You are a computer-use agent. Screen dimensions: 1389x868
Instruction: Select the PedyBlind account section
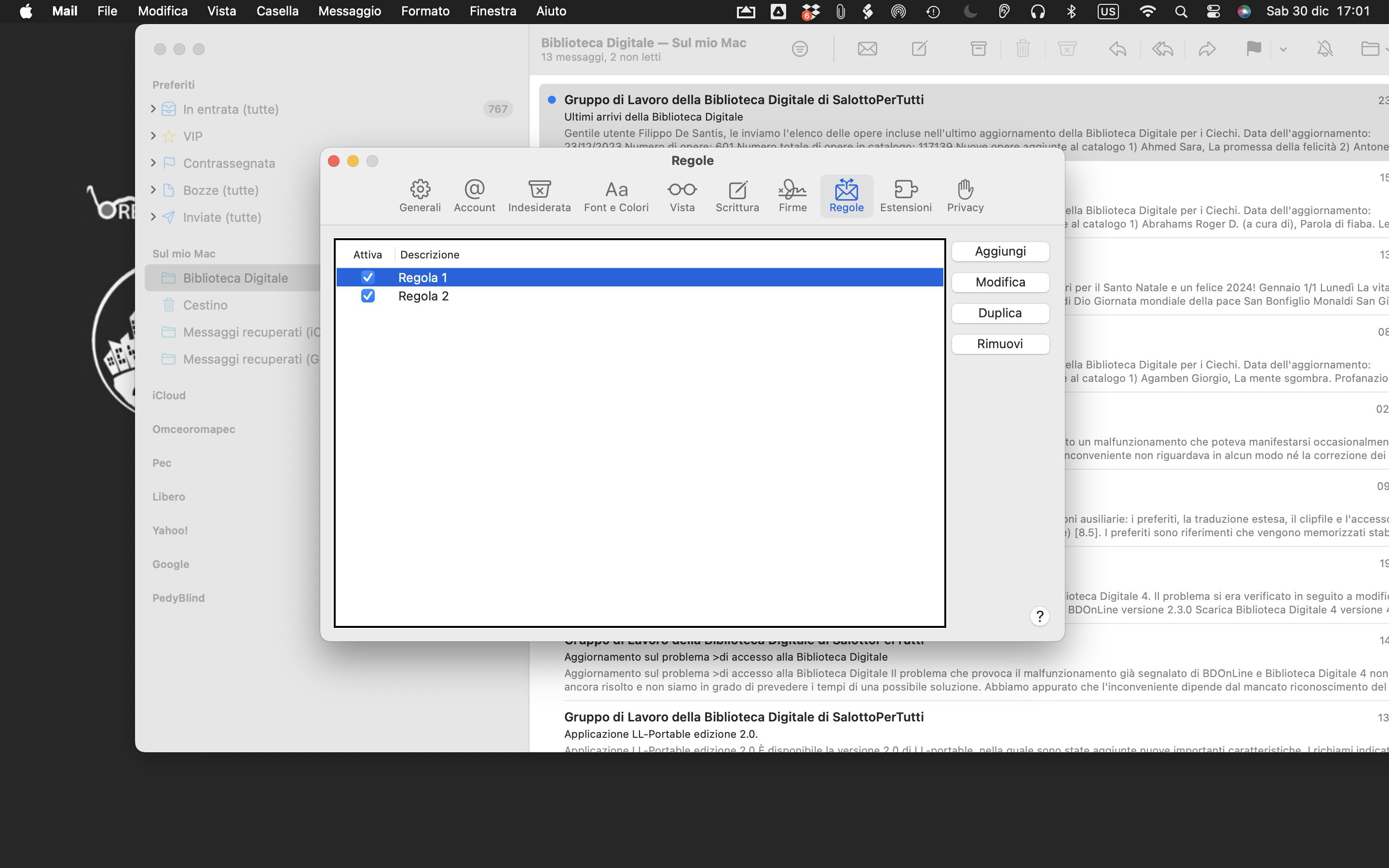tap(178, 597)
